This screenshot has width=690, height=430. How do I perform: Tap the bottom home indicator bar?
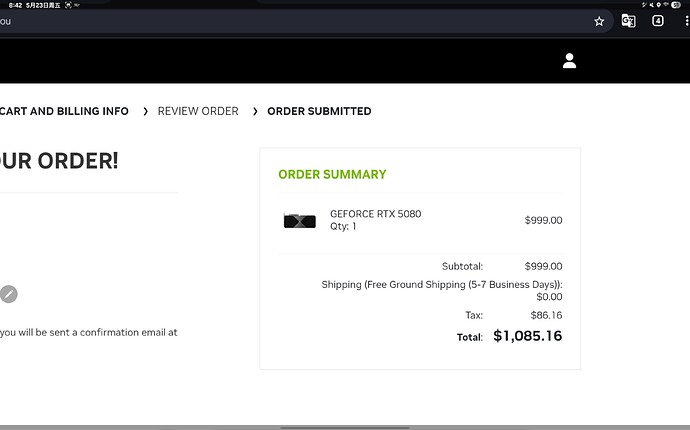(345, 427)
